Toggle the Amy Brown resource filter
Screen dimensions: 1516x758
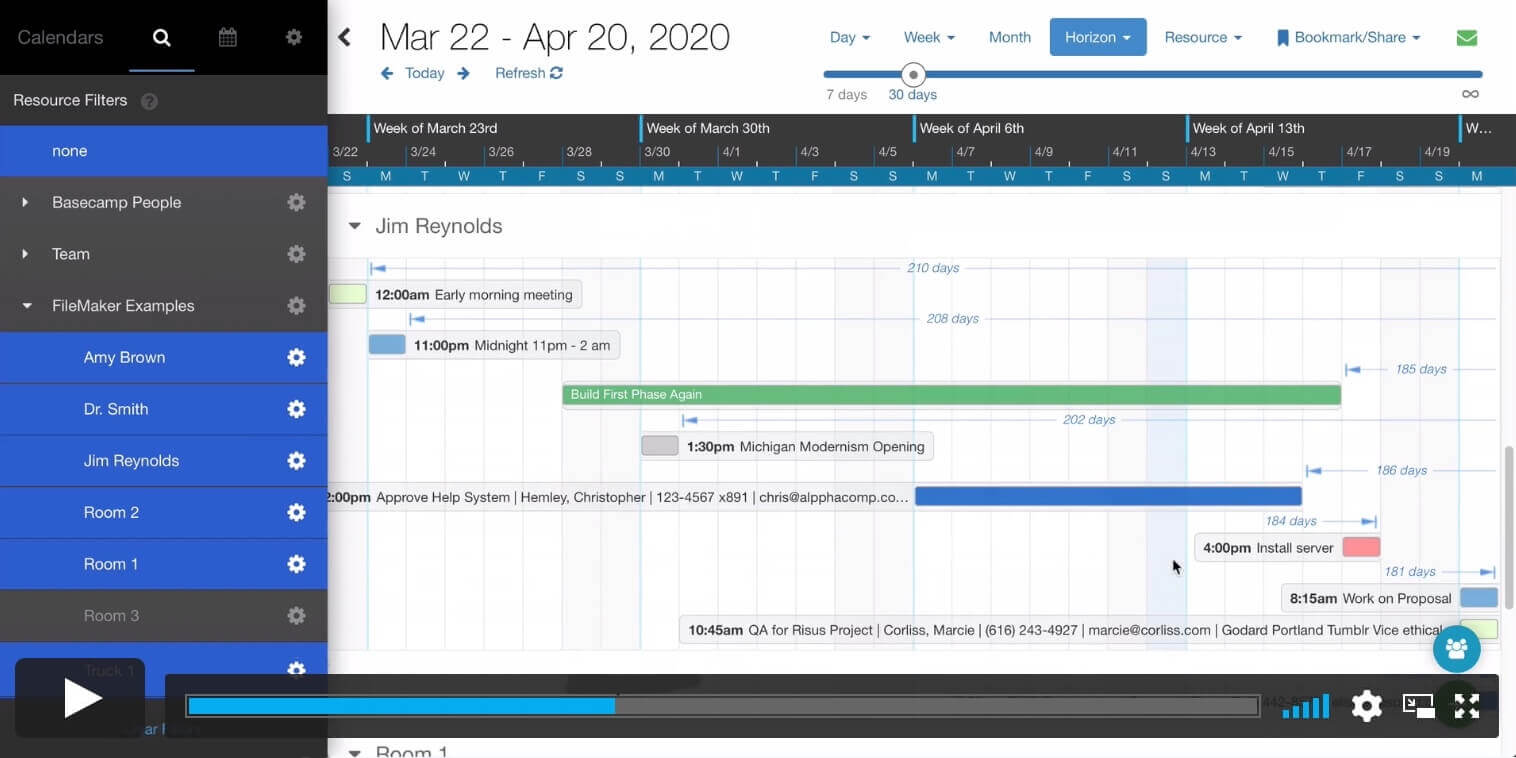point(124,357)
